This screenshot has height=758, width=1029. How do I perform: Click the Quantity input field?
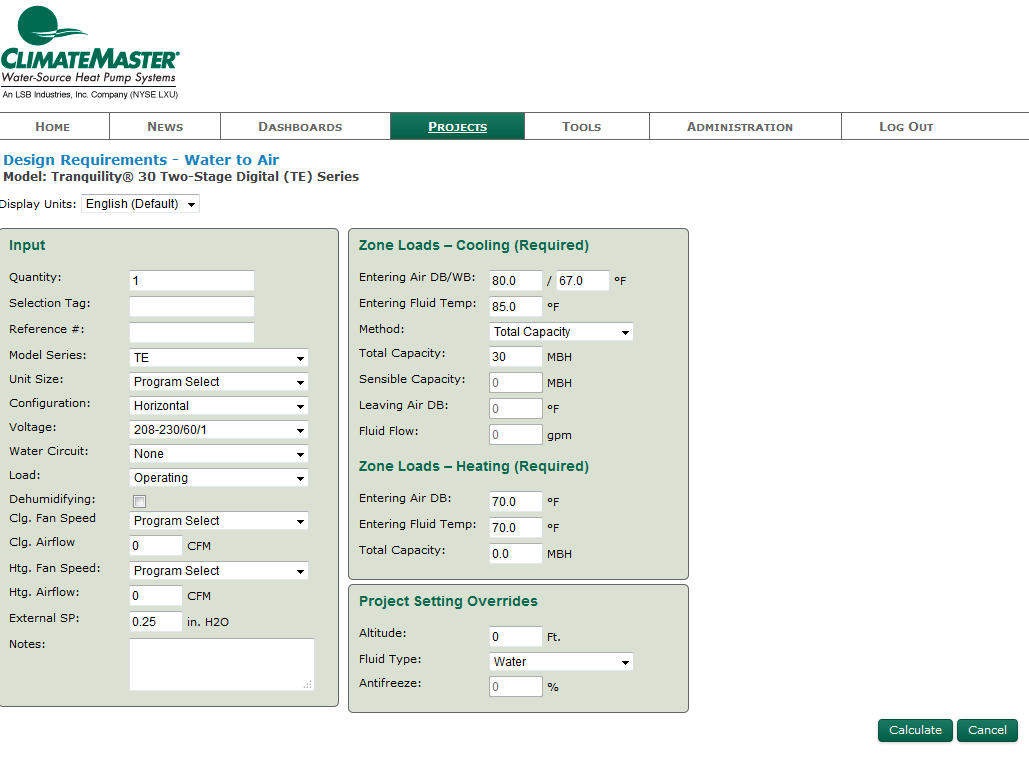tap(192, 280)
